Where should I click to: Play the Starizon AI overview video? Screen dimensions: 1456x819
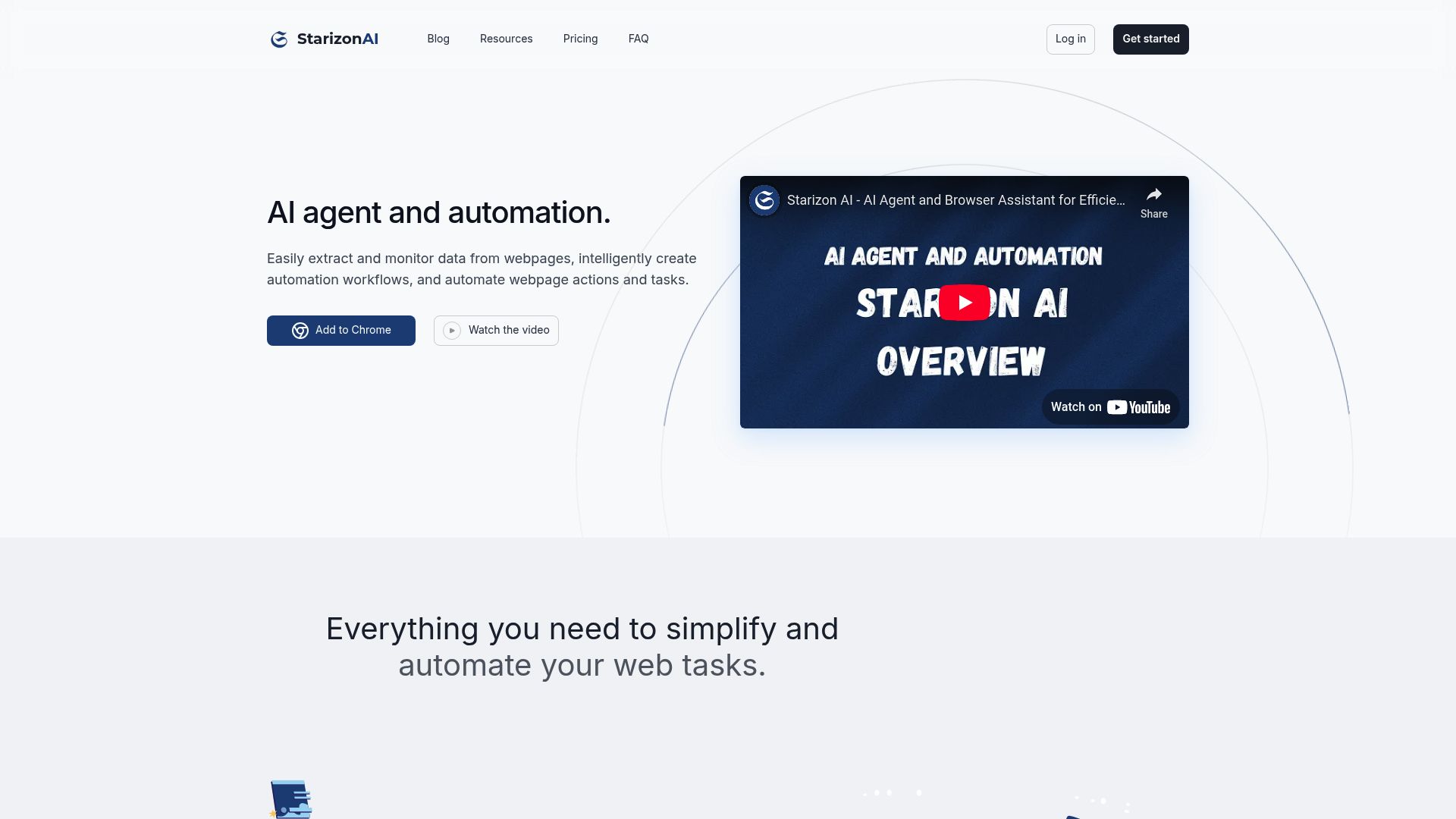pos(964,303)
